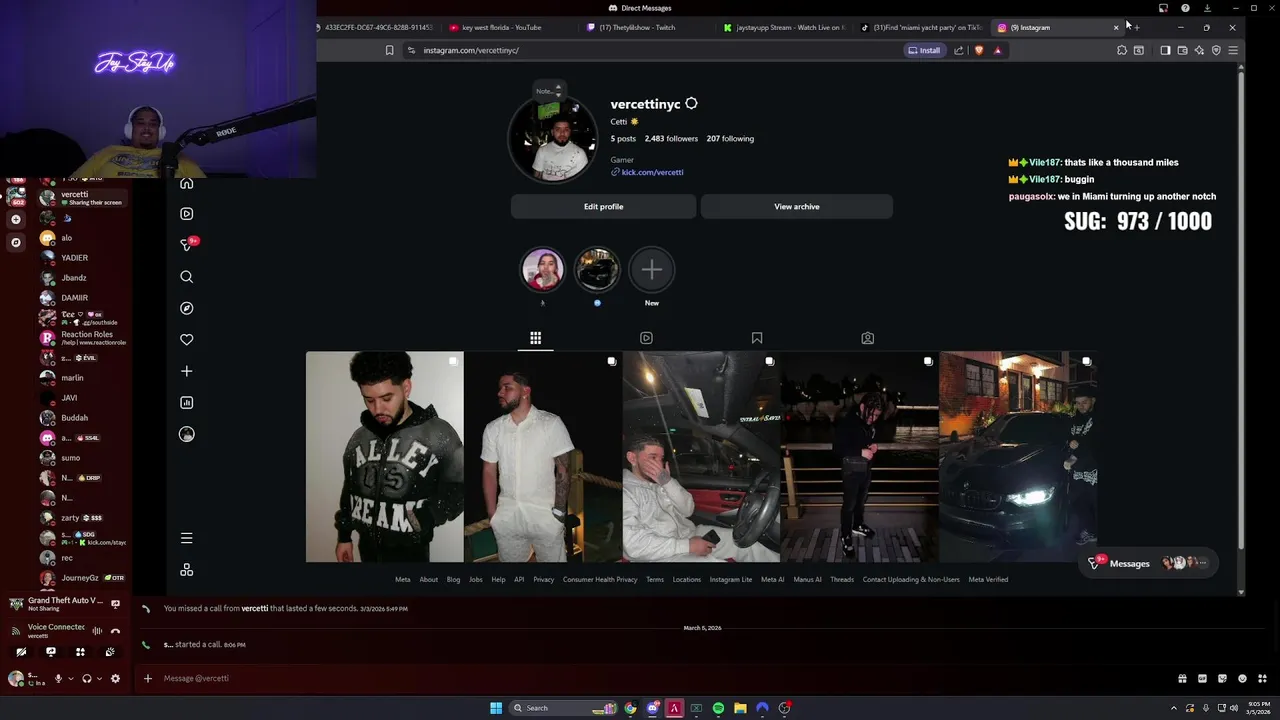The image size is (1280, 720).
Task: Open a new browser tab
Action: 1136,28
